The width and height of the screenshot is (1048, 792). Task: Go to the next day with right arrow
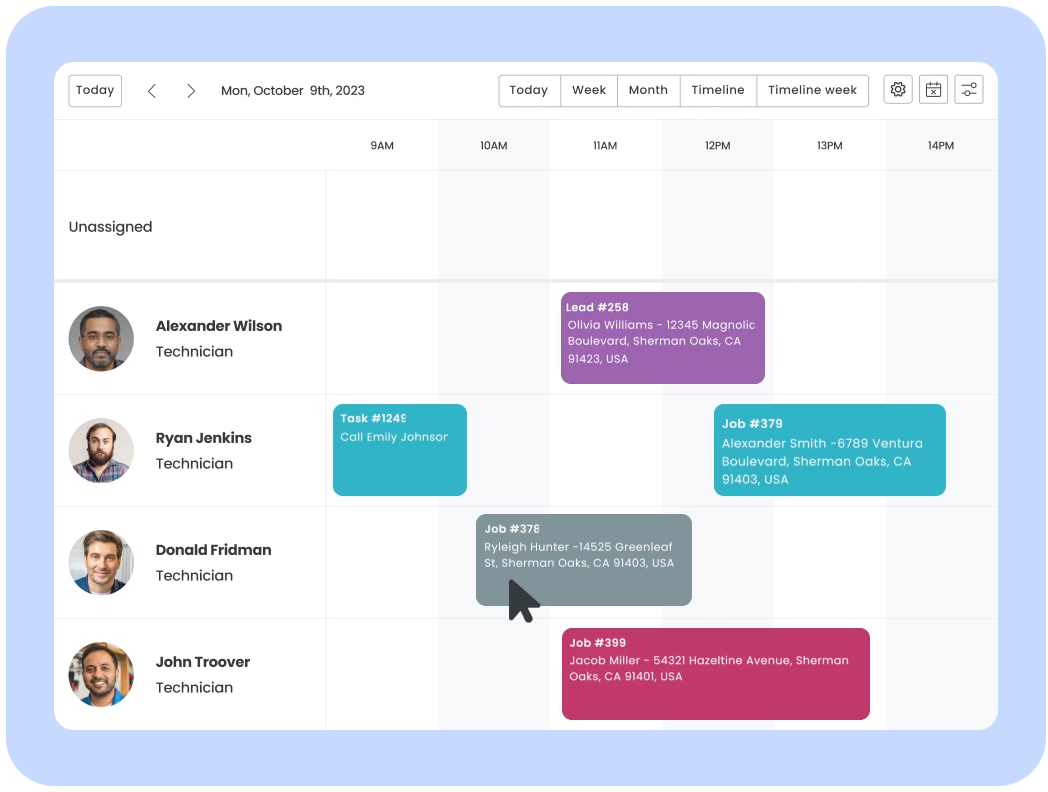(x=191, y=90)
